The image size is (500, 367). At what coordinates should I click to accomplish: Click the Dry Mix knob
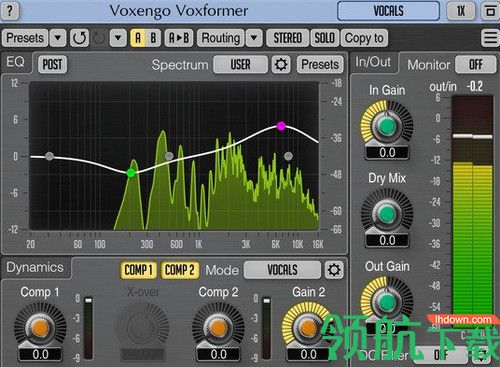[x=387, y=214]
